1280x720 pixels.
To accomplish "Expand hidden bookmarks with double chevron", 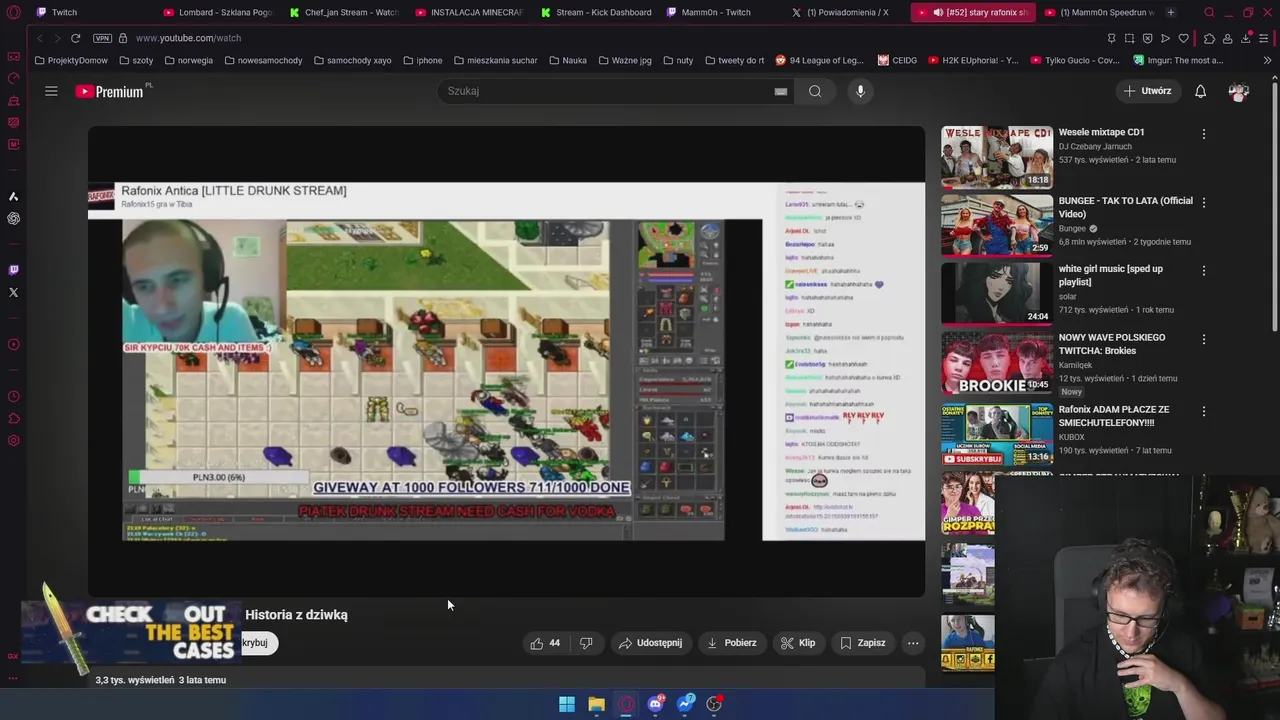I will [x=1267, y=60].
